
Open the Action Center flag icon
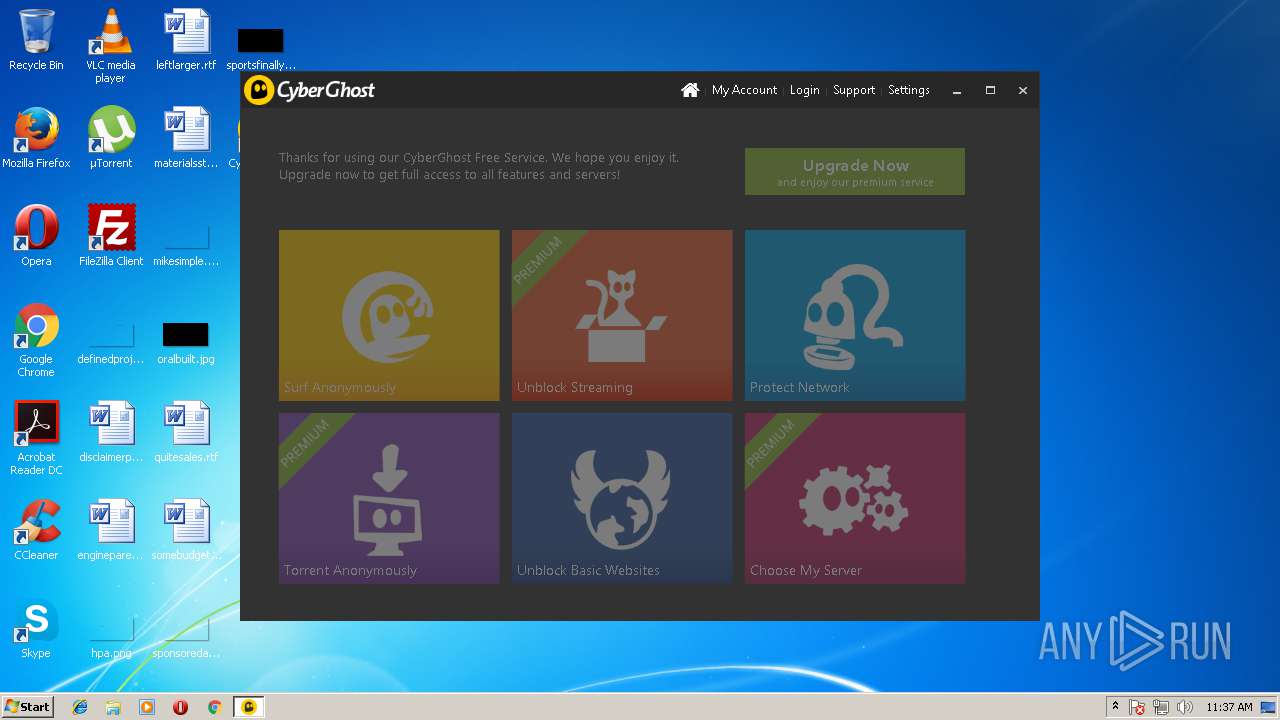1137,707
